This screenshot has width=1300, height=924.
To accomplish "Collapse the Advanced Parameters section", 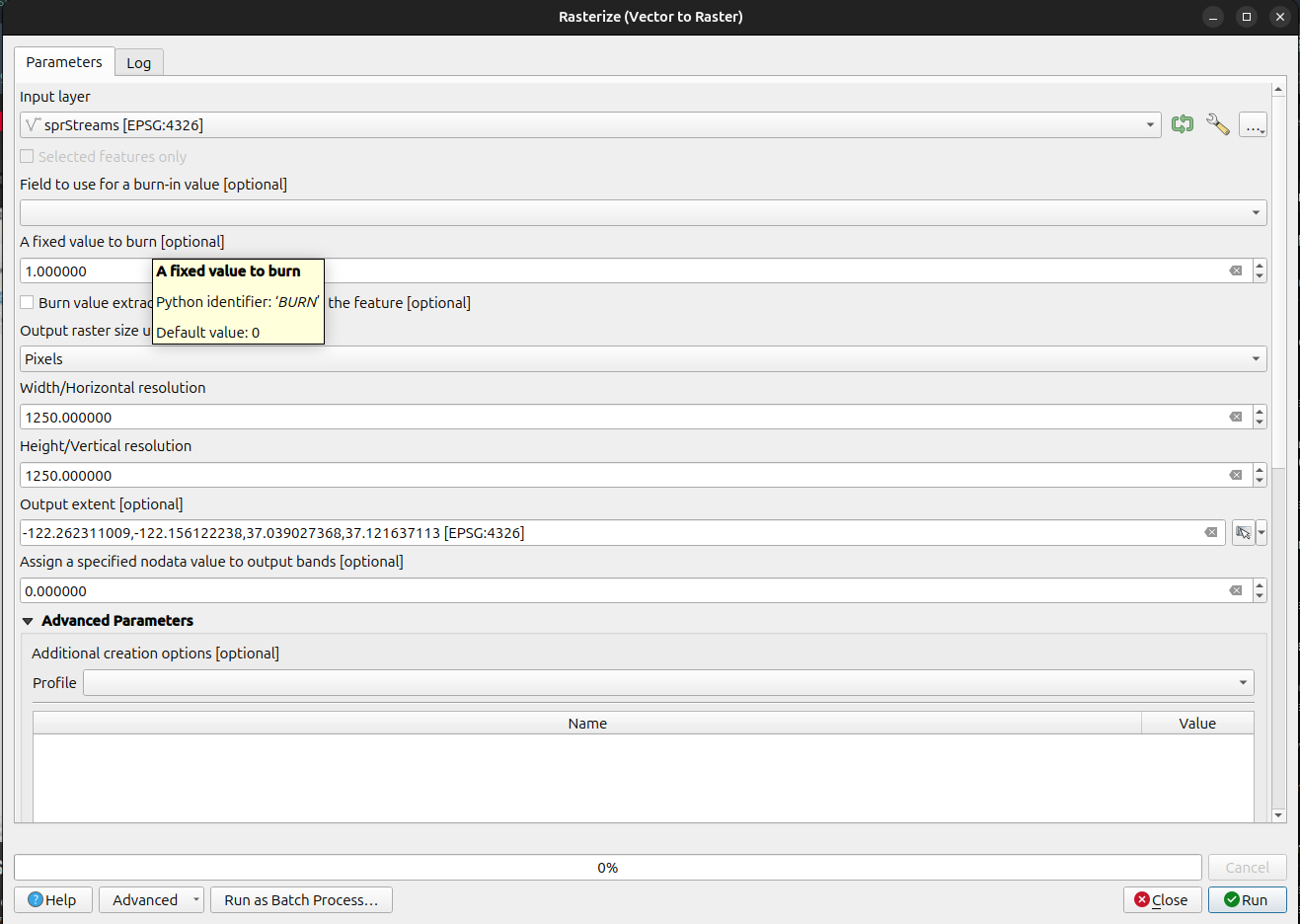I will tap(28, 621).
